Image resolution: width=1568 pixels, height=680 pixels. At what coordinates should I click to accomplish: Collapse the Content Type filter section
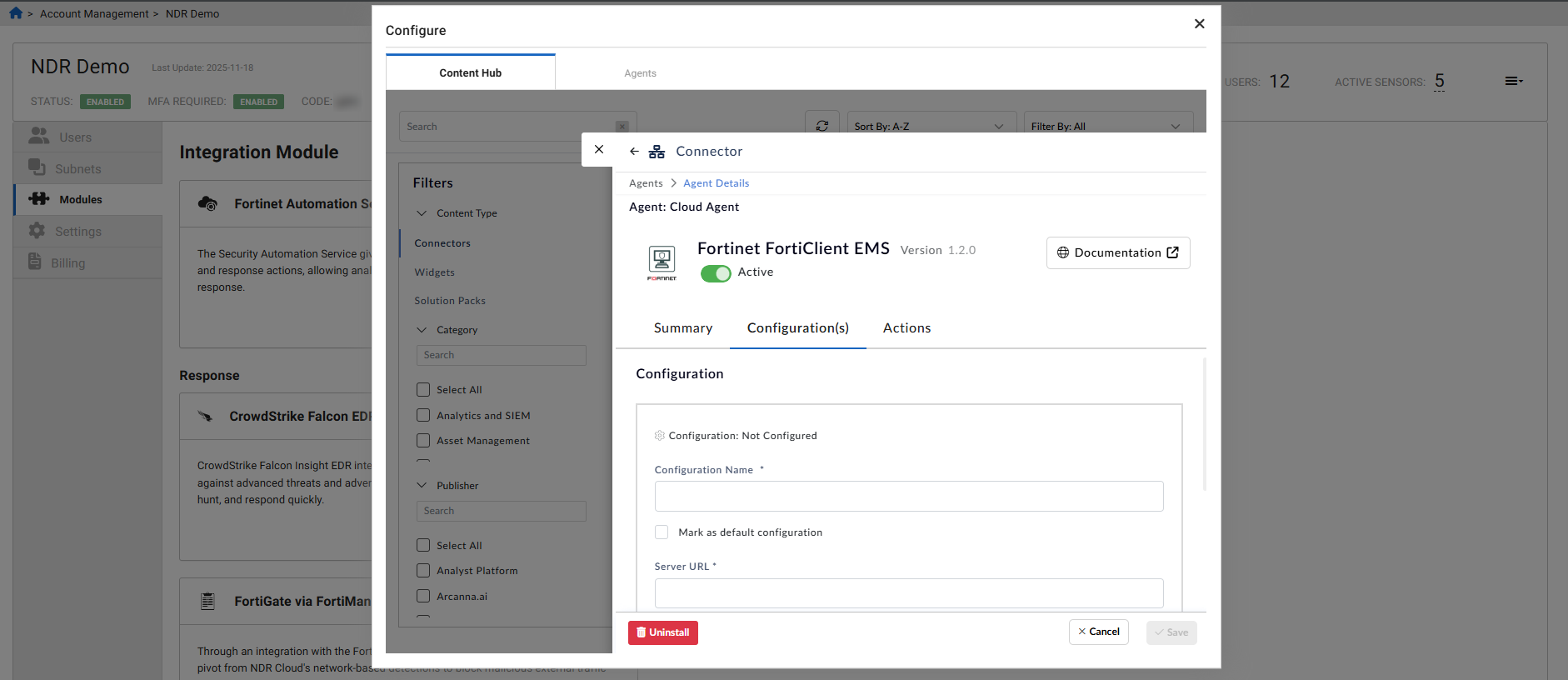point(422,213)
